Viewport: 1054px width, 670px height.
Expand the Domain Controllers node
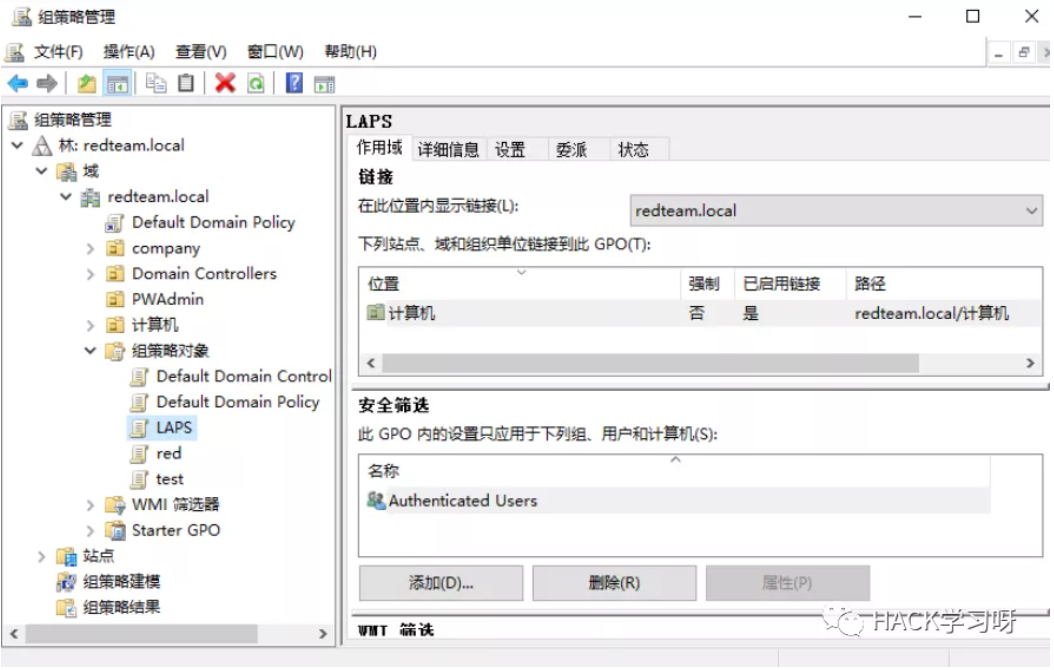tap(91, 275)
